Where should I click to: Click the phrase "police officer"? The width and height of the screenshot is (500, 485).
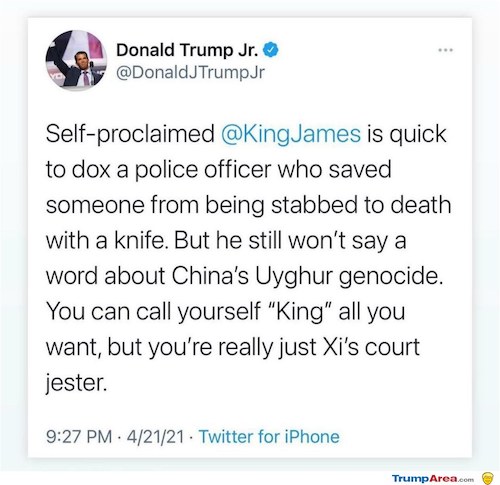pos(204,169)
